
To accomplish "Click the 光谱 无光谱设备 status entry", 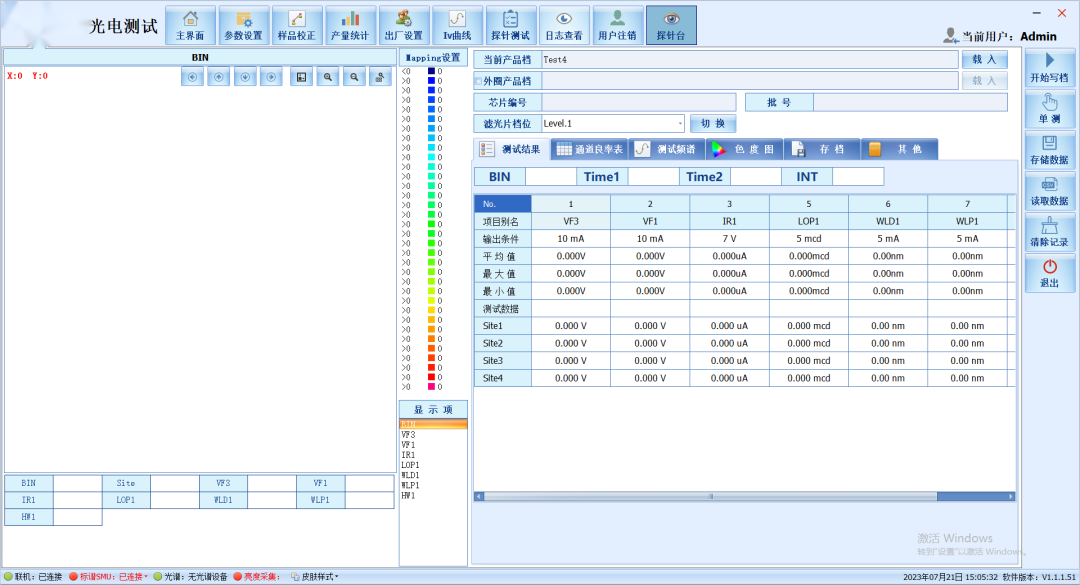I will tap(191, 577).
